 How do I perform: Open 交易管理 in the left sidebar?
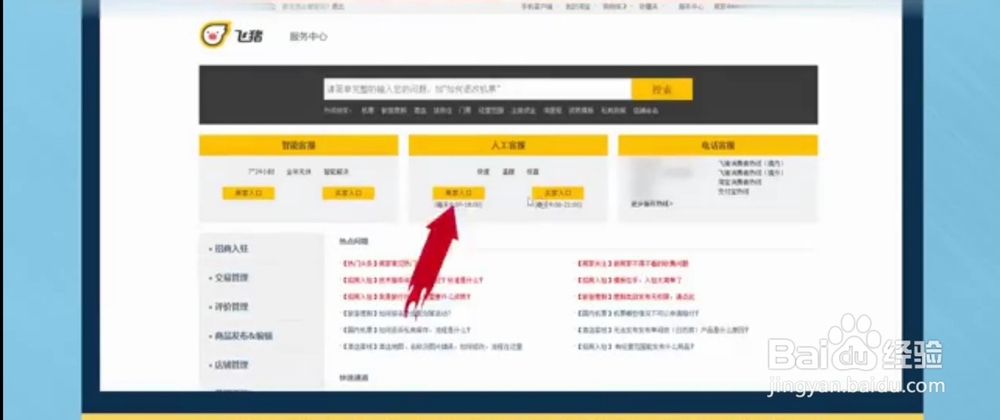point(232,278)
